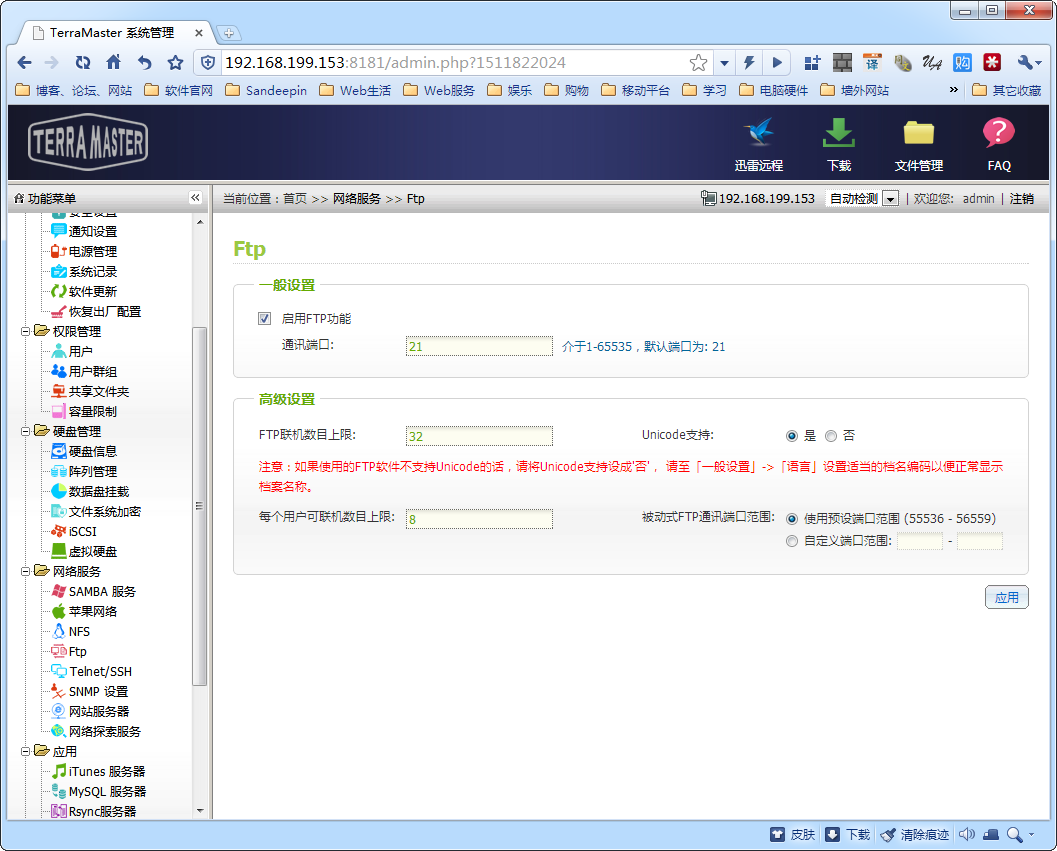Open 博客、论坛、网站 bookmarks folder

tap(74, 90)
